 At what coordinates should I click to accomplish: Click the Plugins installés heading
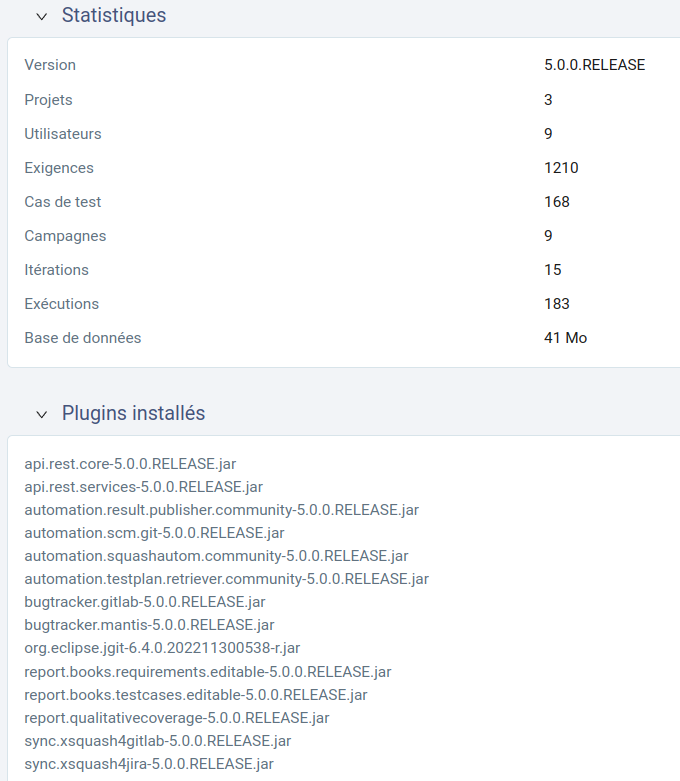click(133, 414)
